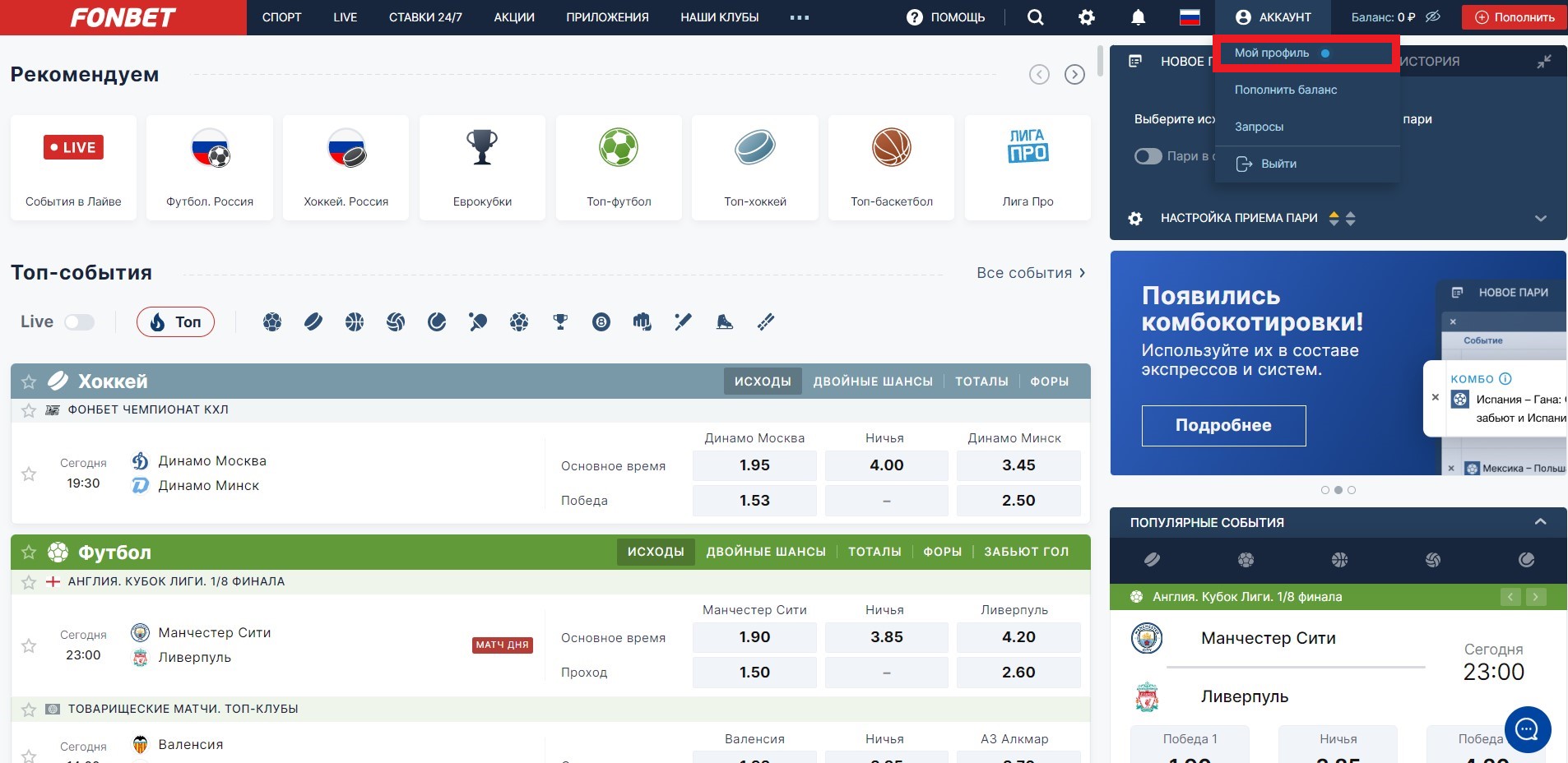Select the first banner carousel dot
The width and height of the screenshot is (1568, 763).
pyautogui.click(x=1325, y=490)
